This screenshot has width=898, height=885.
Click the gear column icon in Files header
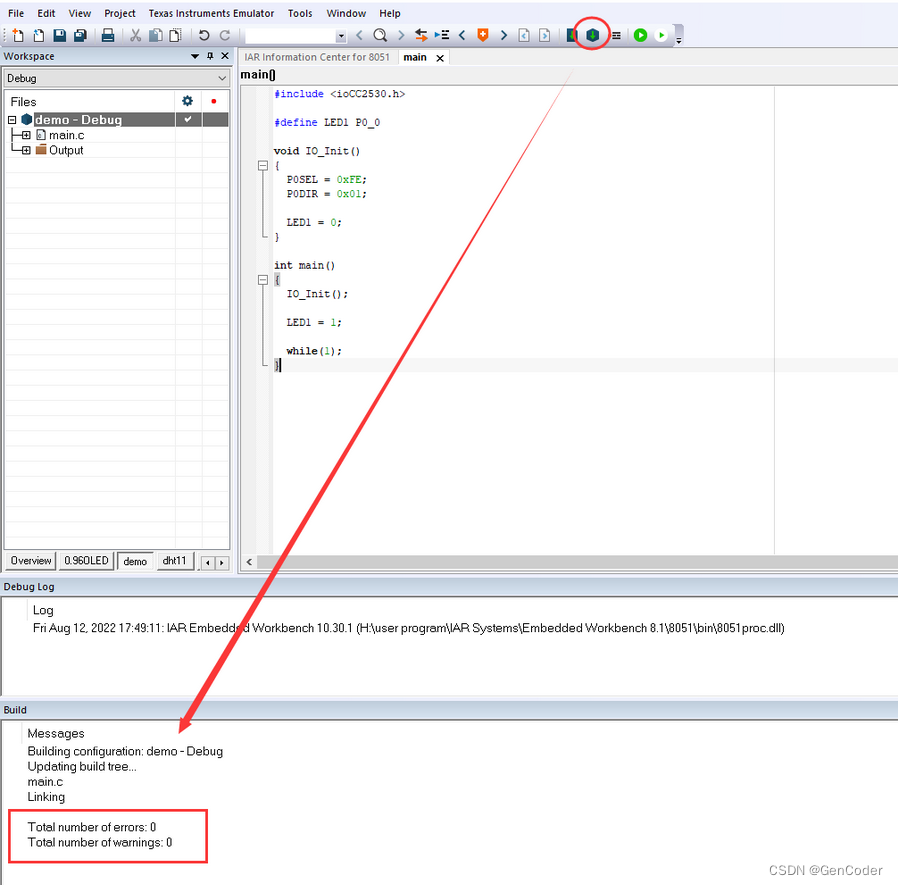click(187, 101)
